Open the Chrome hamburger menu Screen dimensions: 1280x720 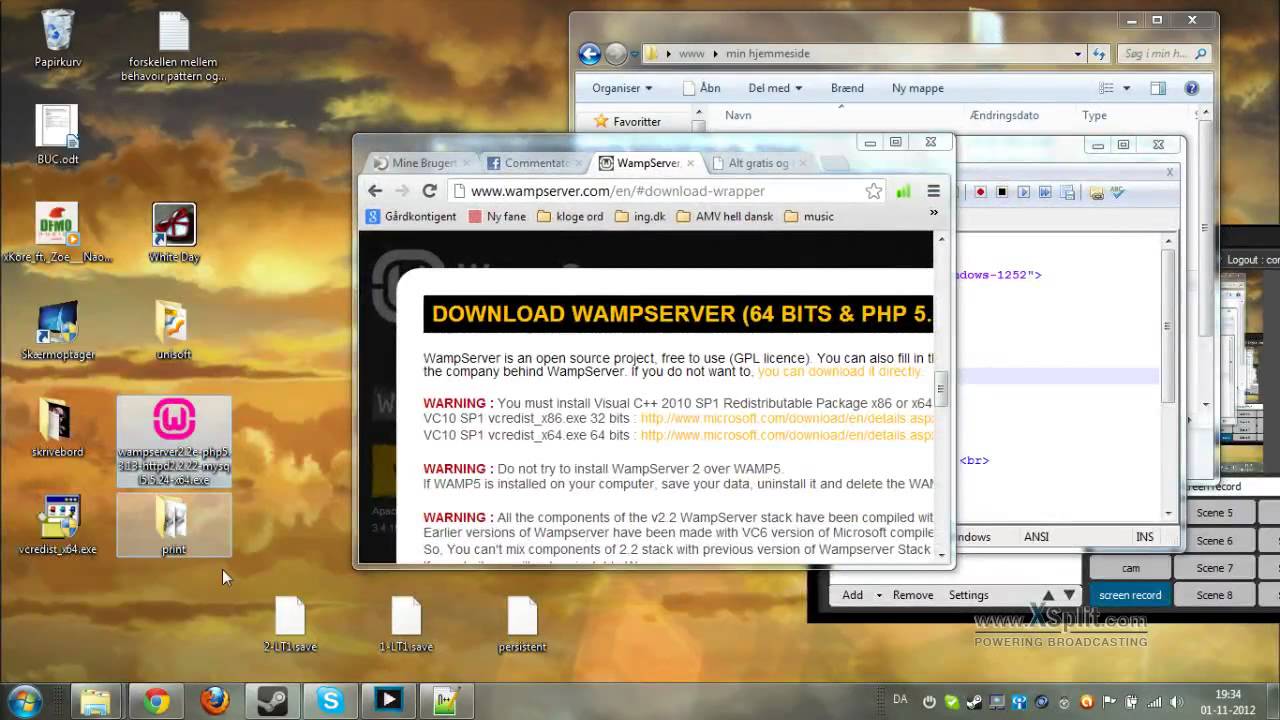[x=933, y=191]
